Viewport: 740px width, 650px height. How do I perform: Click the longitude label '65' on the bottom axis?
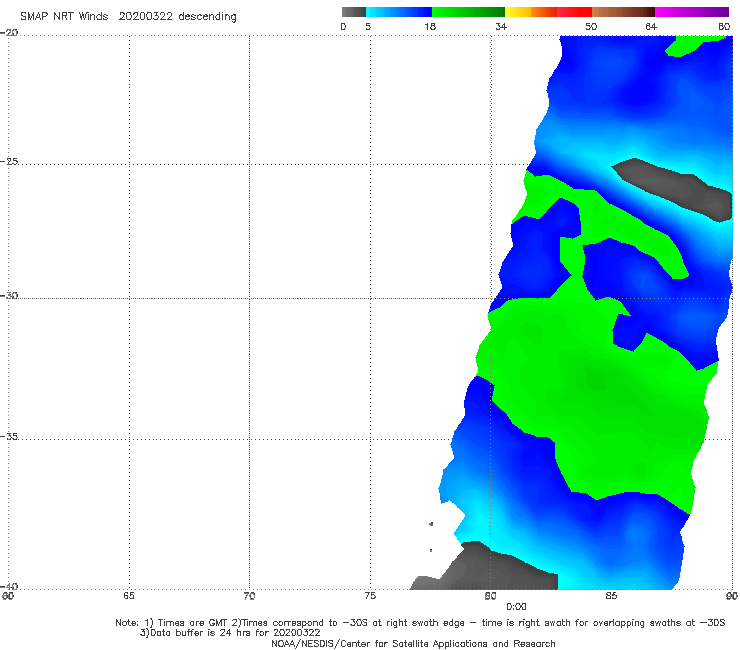coord(129,596)
